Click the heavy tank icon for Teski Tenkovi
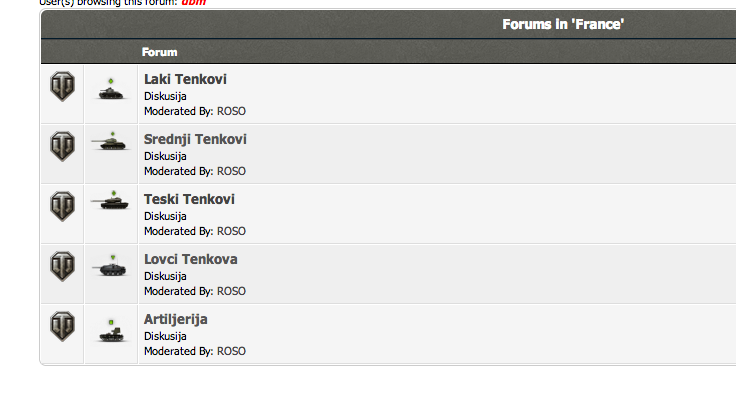736x416 pixels. click(x=110, y=200)
